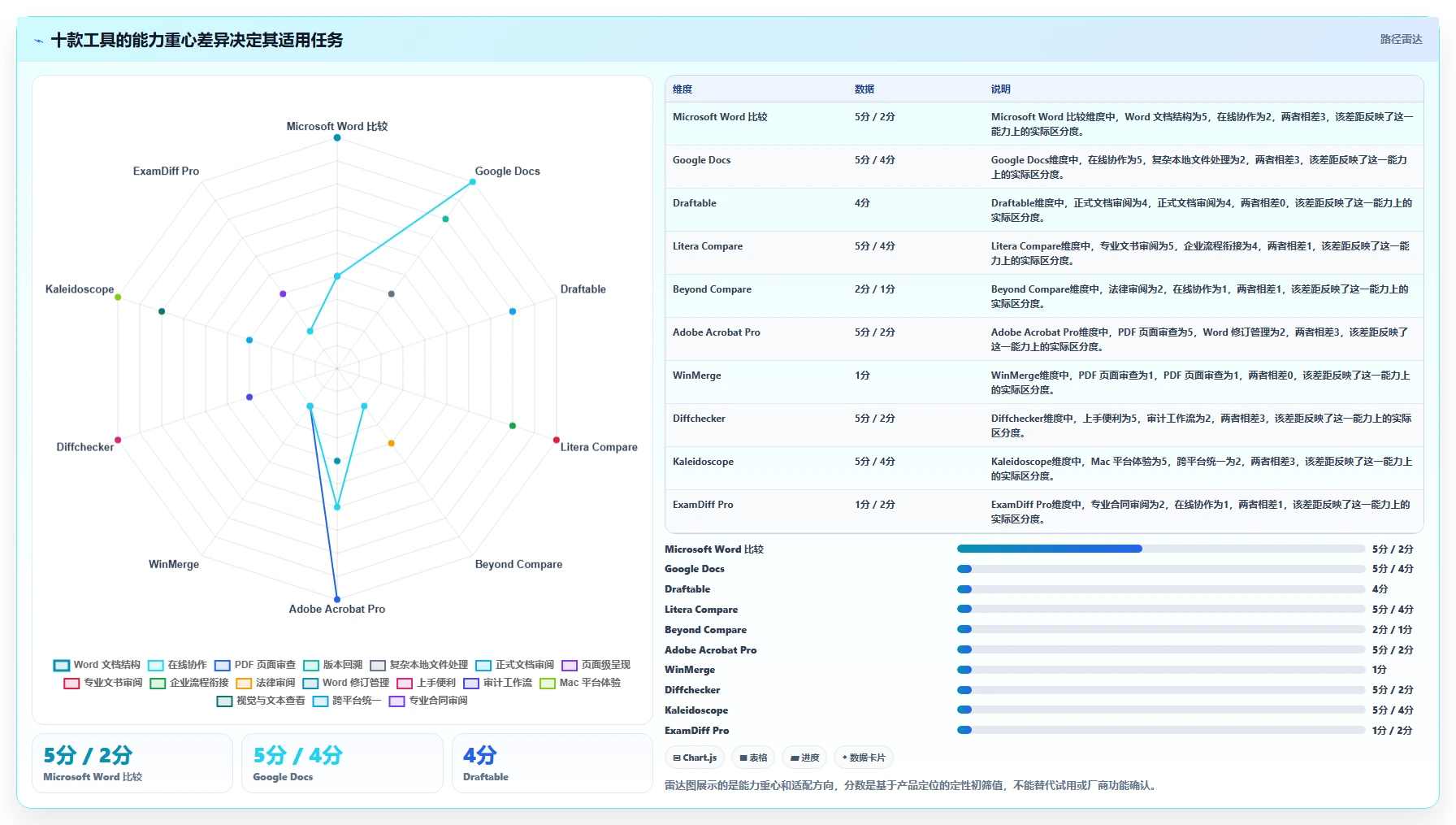The height and width of the screenshot is (825, 1456).
Task: Click the ExamDiff Pro radar axis label
Action: coord(167,172)
